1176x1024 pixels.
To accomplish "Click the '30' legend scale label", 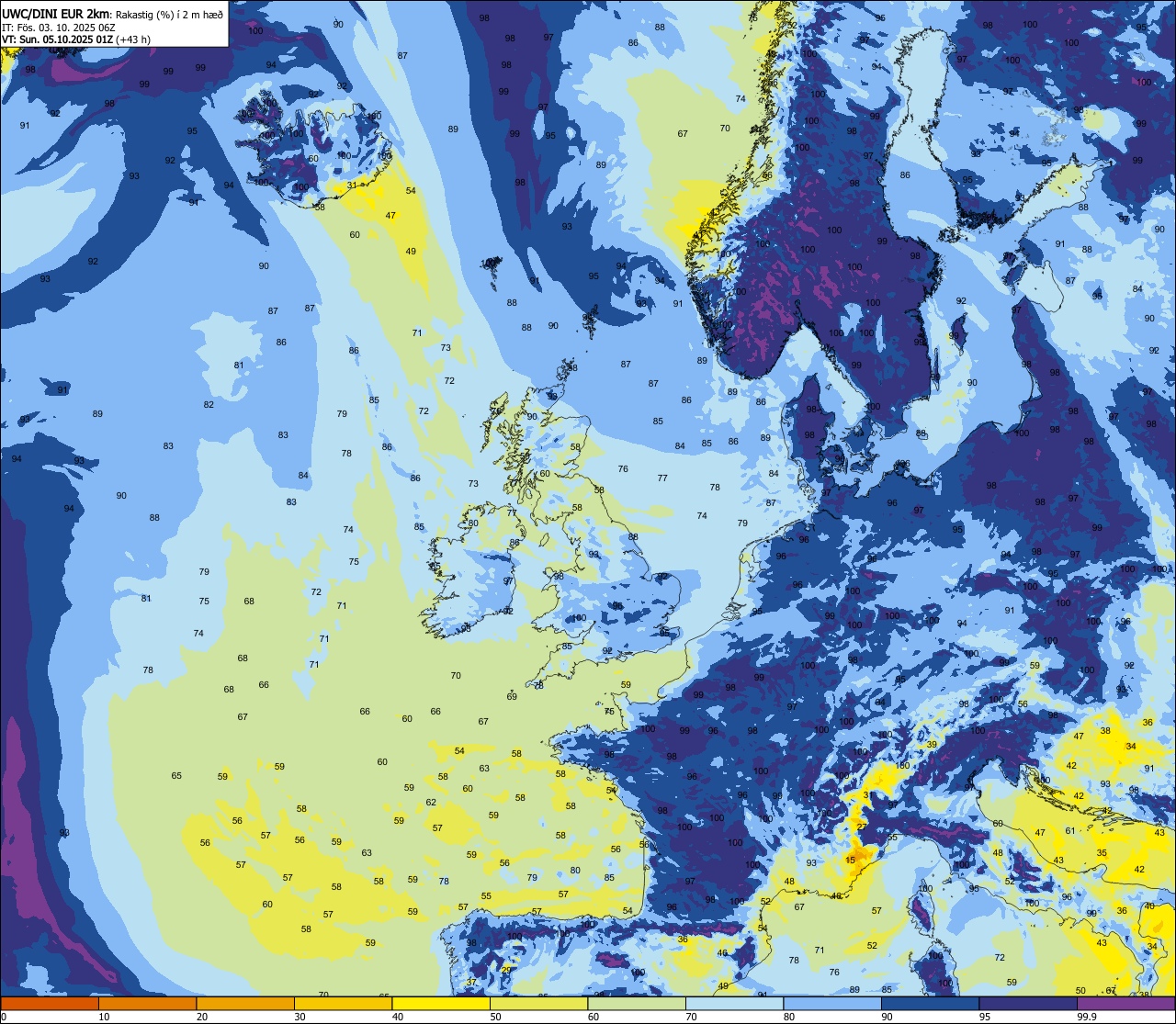I will [x=300, y=1017].
